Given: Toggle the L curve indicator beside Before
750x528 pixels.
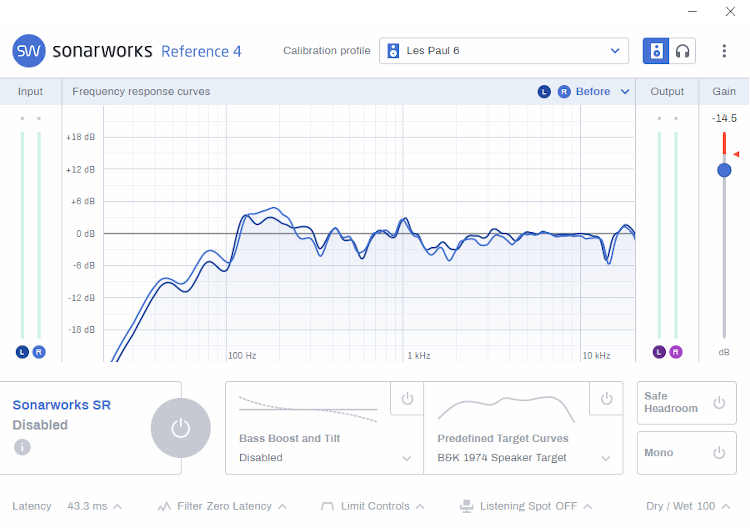Looking at the screenshot, I should 544,91.
